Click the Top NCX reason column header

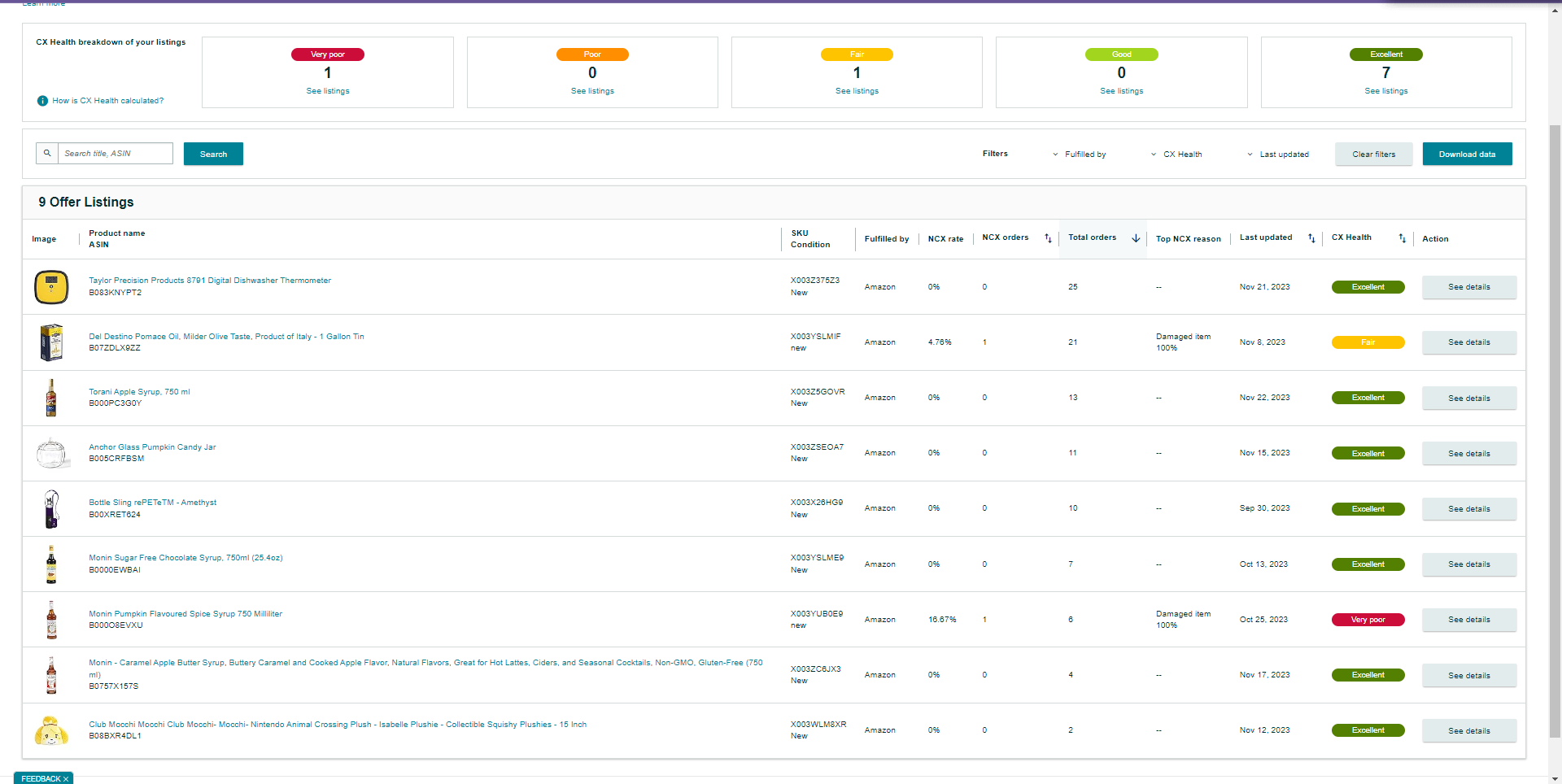(x=1188, y=239)
